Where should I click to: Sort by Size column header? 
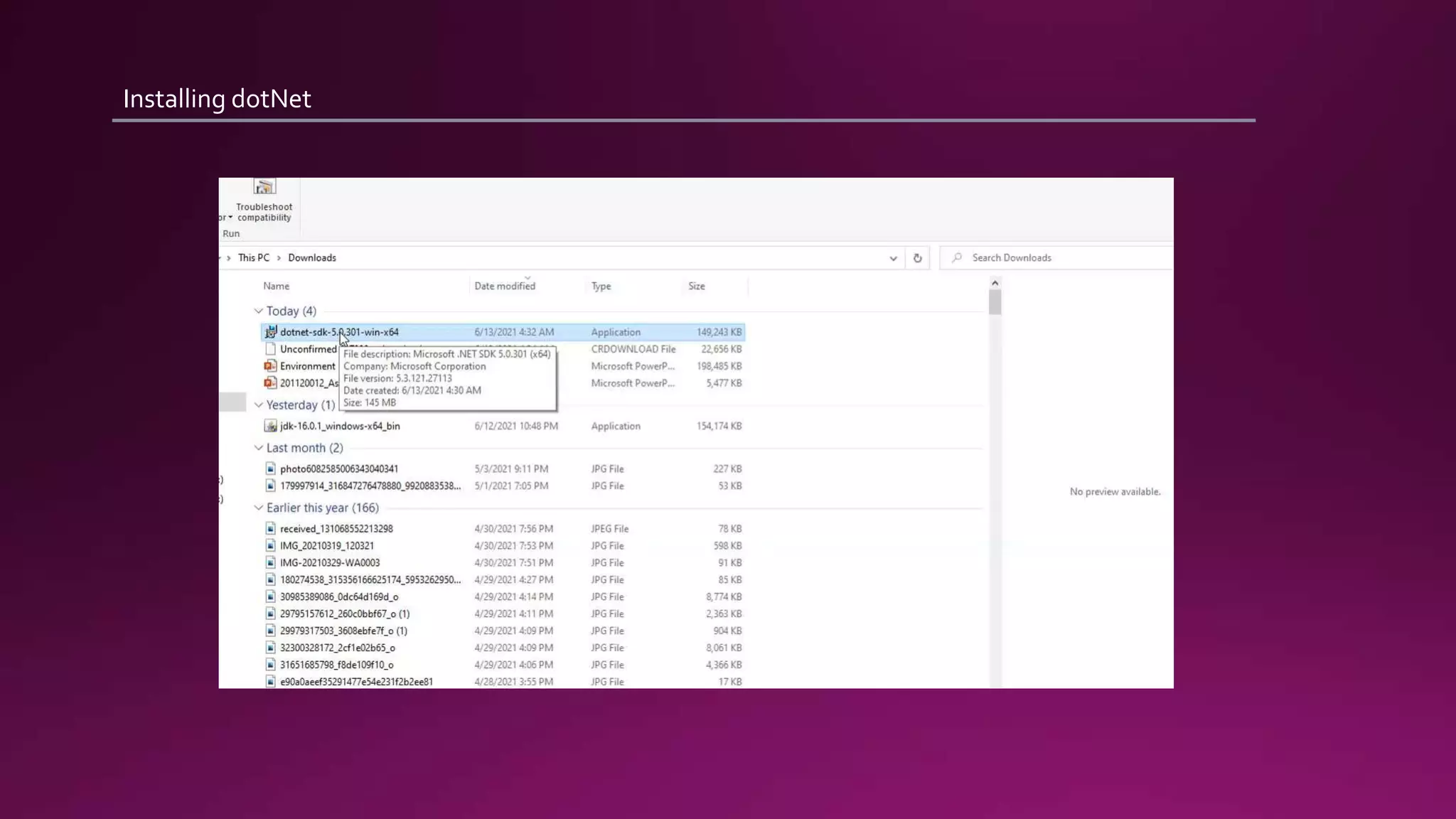pyautogui.click(x=697, y=286)
